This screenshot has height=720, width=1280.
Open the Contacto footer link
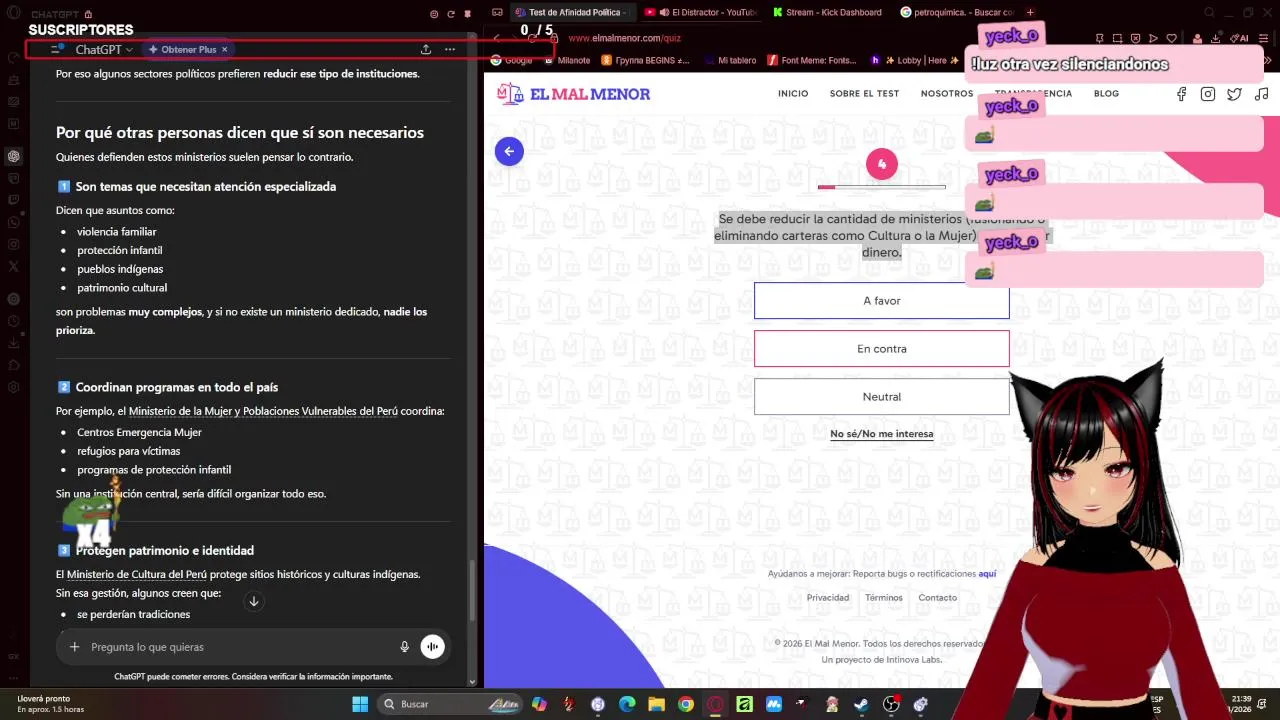(938, 598)
